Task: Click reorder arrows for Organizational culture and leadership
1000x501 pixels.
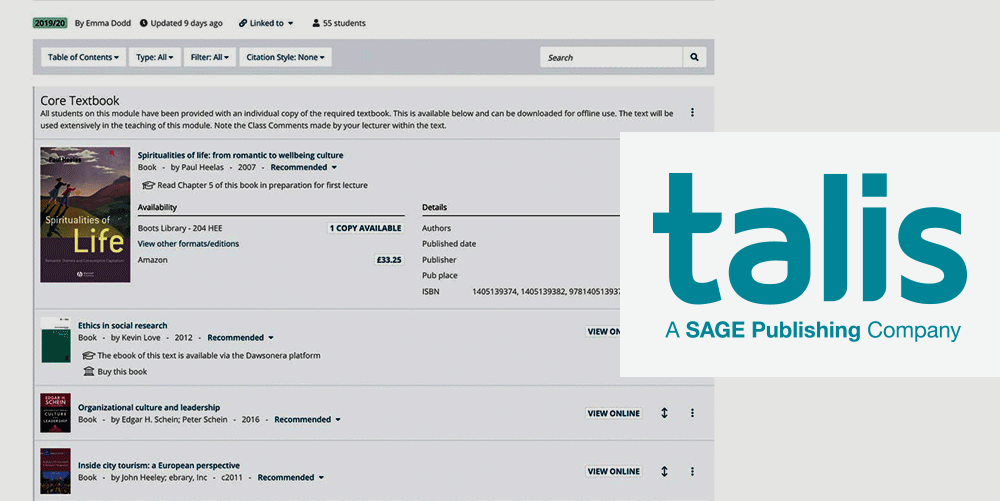Action: [664, 414]
